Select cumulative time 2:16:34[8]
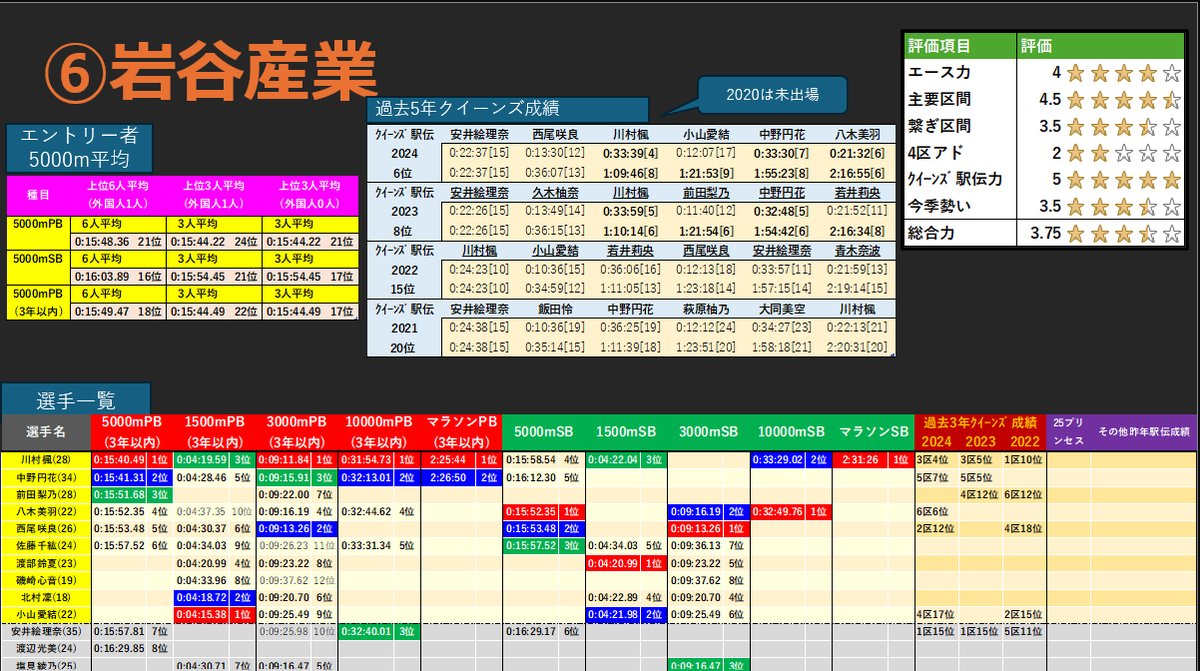The width and height of the screenshot is (1200, 671). tap(856, 230)
